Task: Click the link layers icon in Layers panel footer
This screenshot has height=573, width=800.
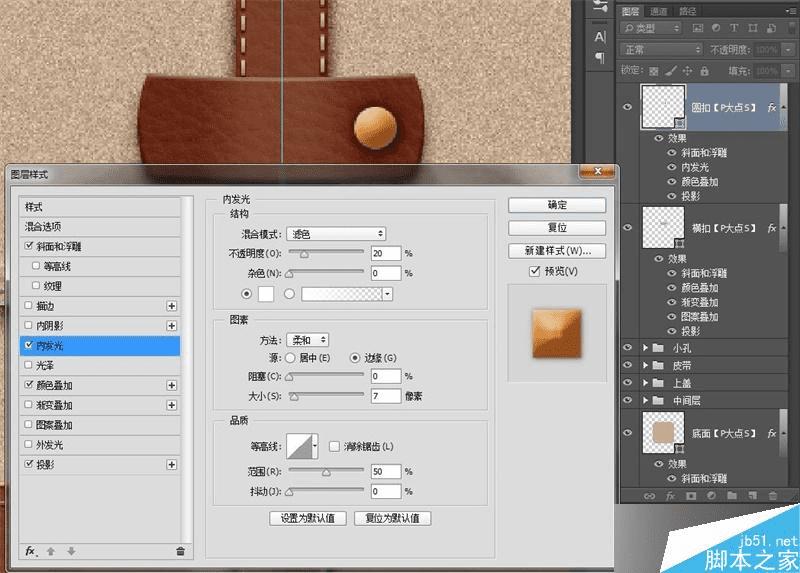Action: [649, 494]
